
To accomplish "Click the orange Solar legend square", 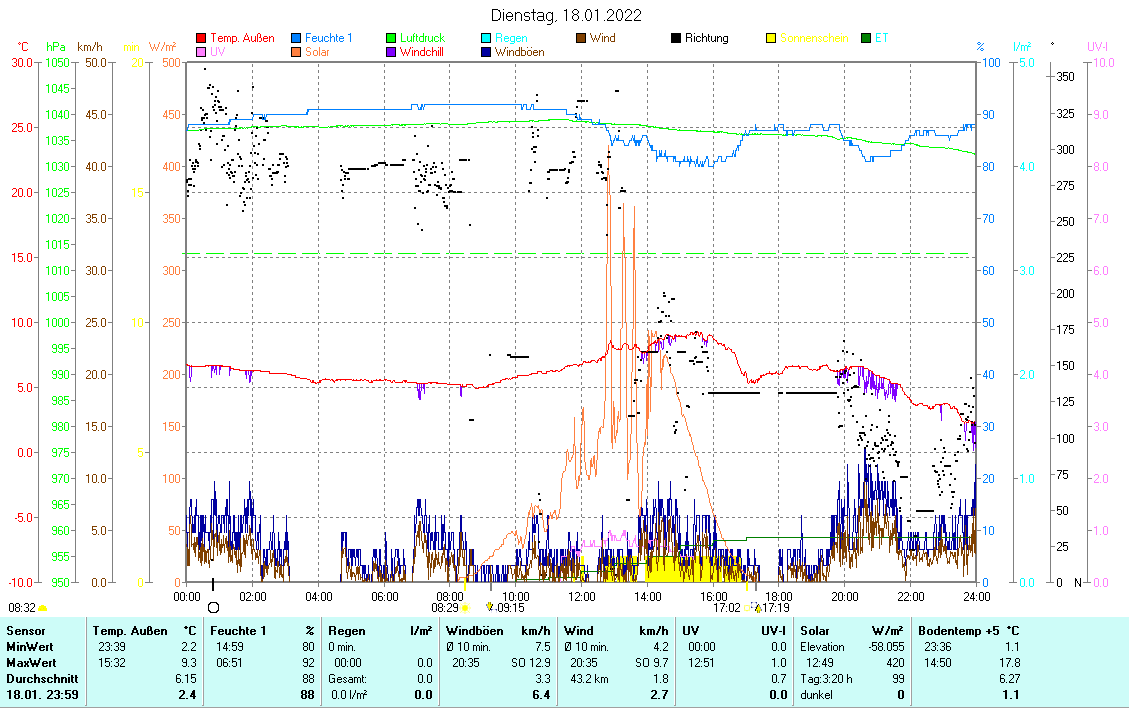I will pos(297,52).
